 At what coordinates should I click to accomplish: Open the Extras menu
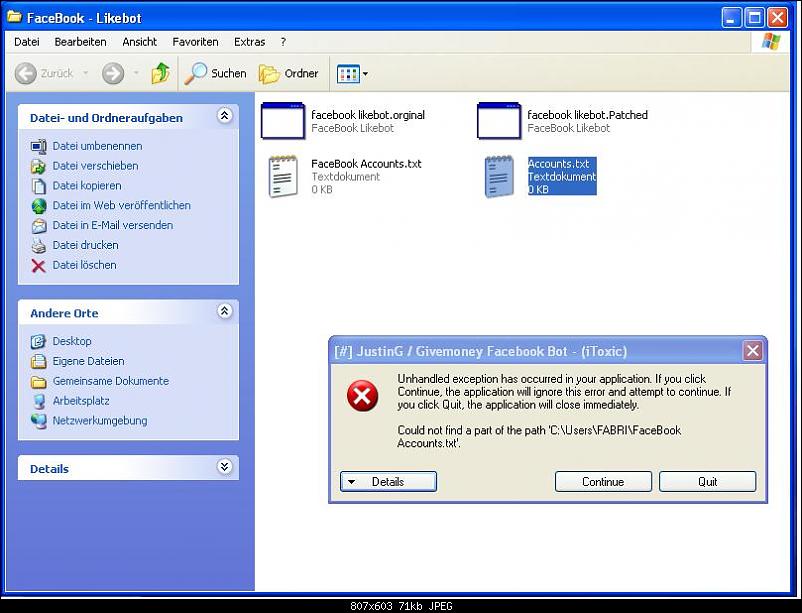click(250, 42)
